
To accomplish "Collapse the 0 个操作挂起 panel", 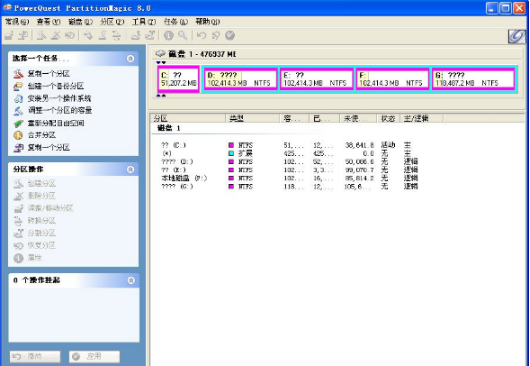I will click(130, 280).
